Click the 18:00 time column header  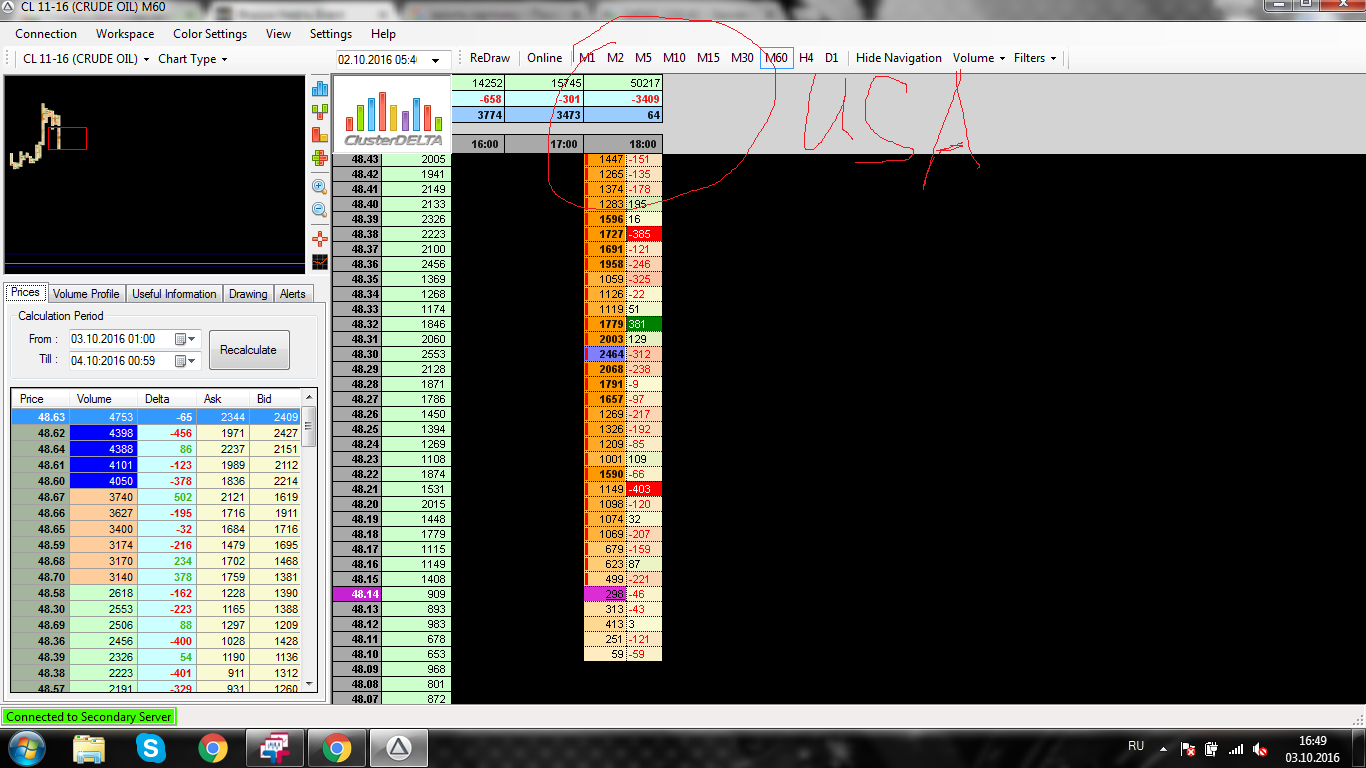click(623, 145)
